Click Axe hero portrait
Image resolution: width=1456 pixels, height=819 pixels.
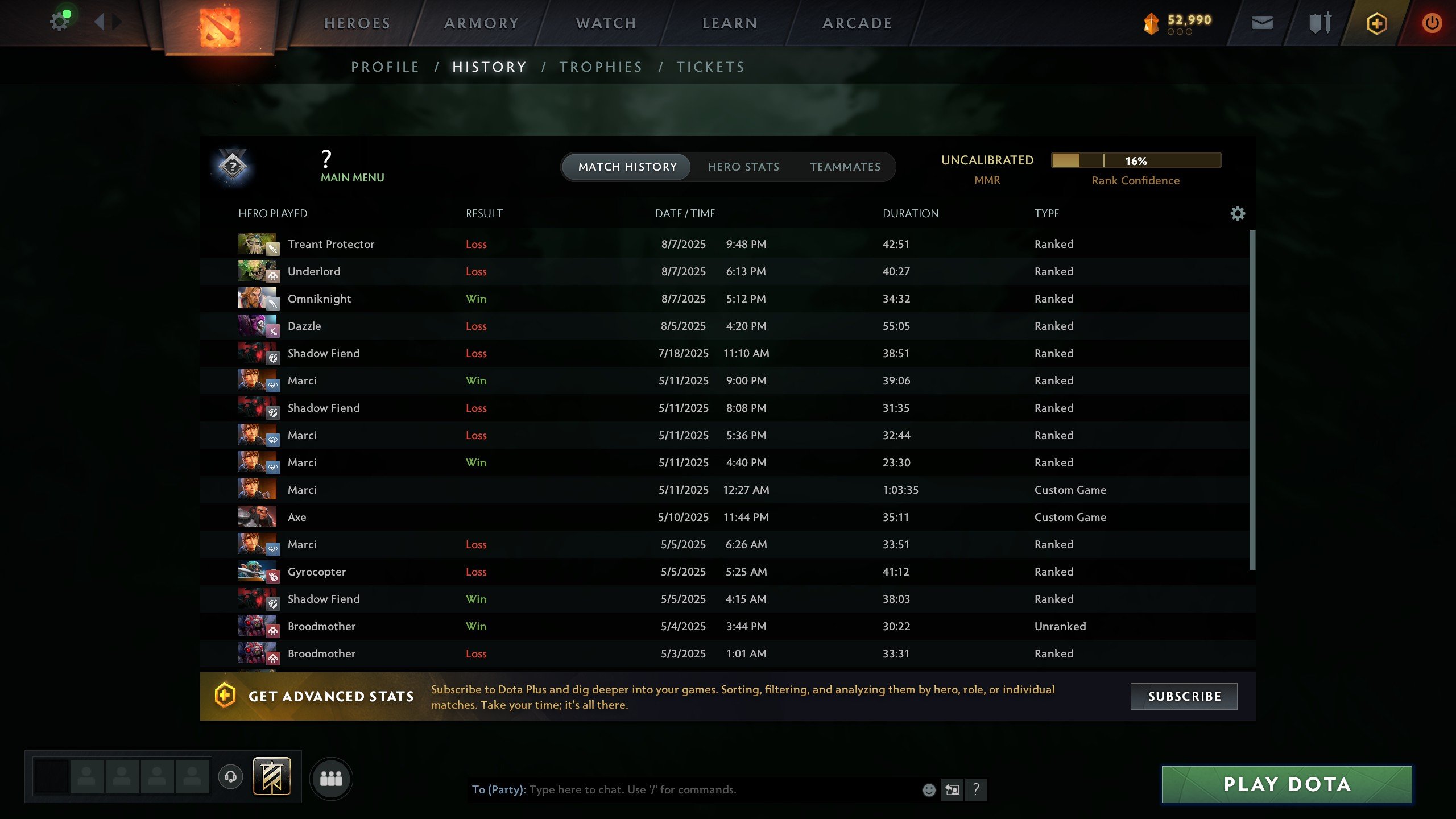tap(257, 516)
